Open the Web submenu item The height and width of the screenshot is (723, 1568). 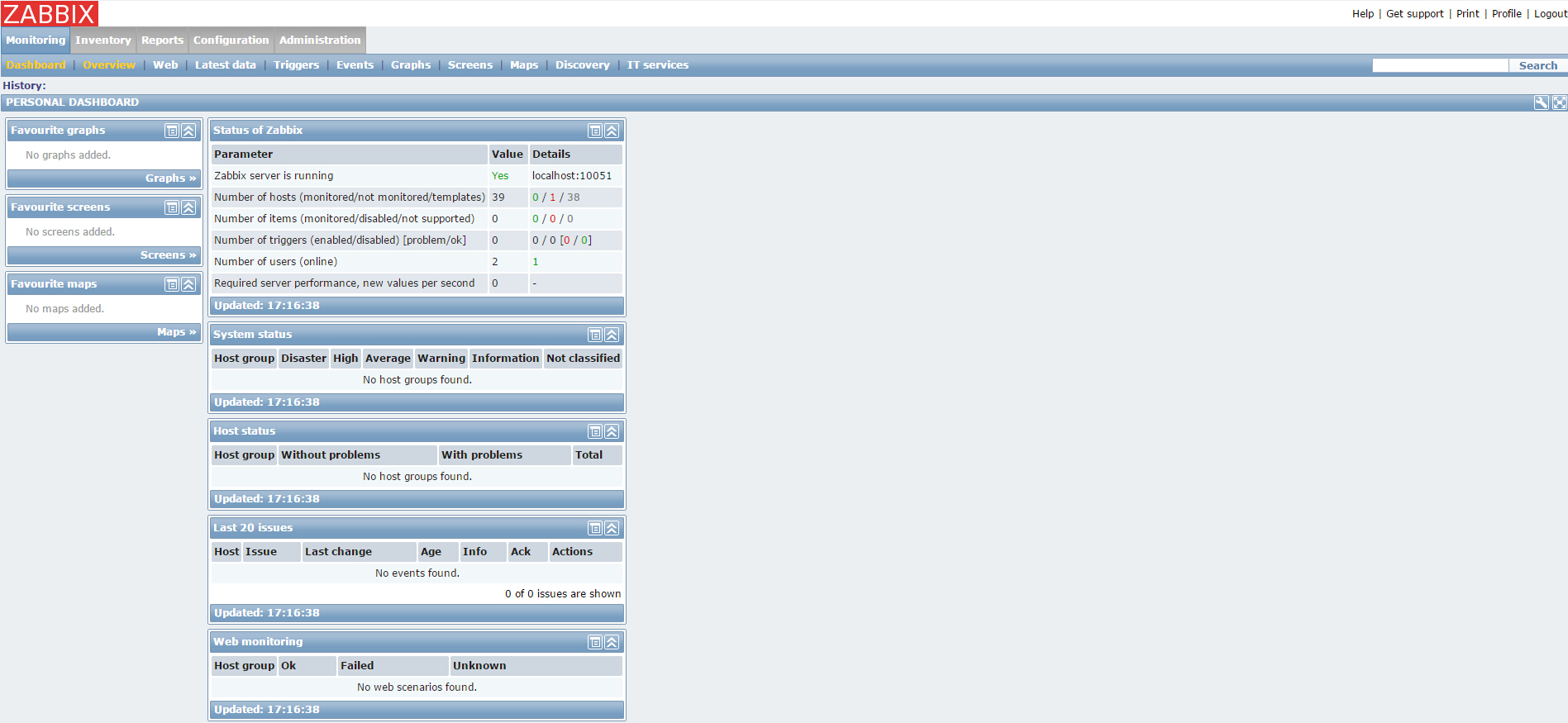[x=165, y=65]
